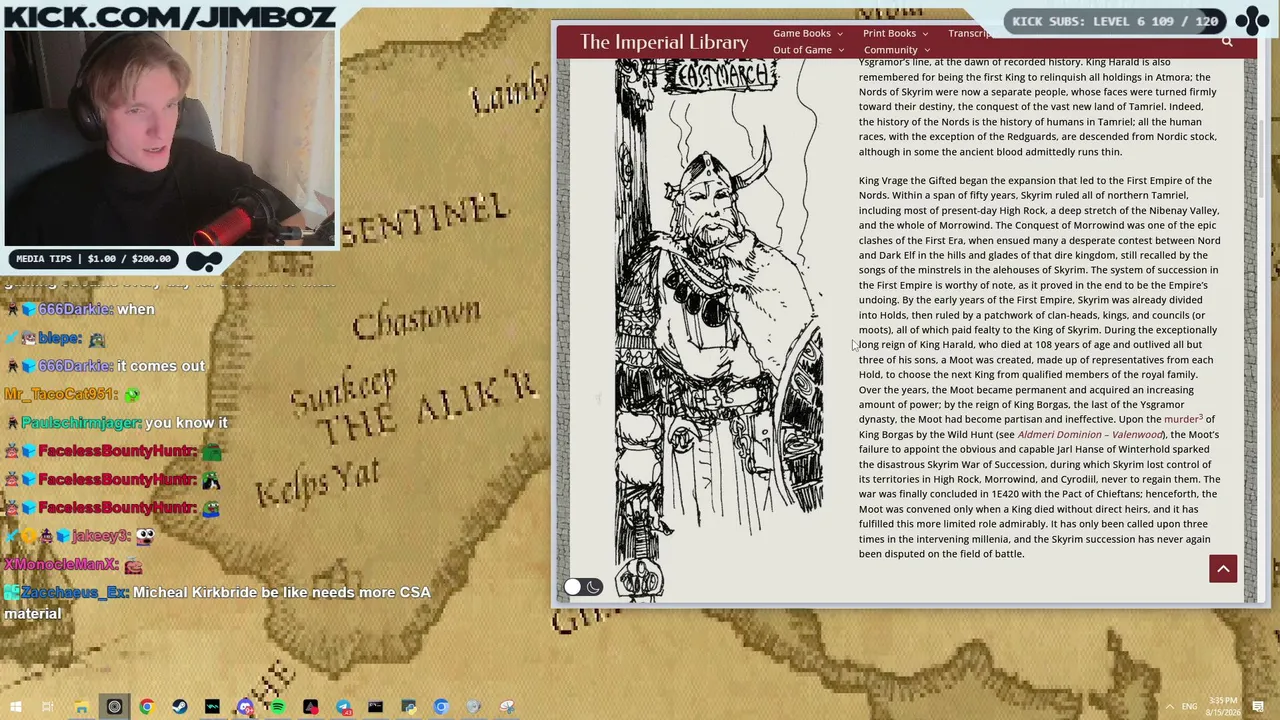Open the teal waveform app on taskbar
Image resolution: width=1280 pixels, height=720 pixels.
pyautogui.click(x=212, y=707)
